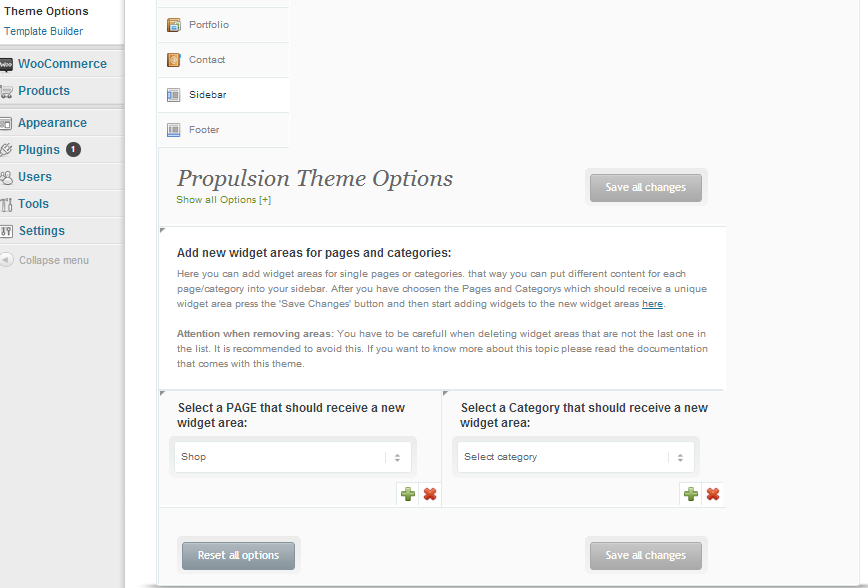868x588 pixels.
Task: Open the Template Builder link
Action: pos(44,32)
